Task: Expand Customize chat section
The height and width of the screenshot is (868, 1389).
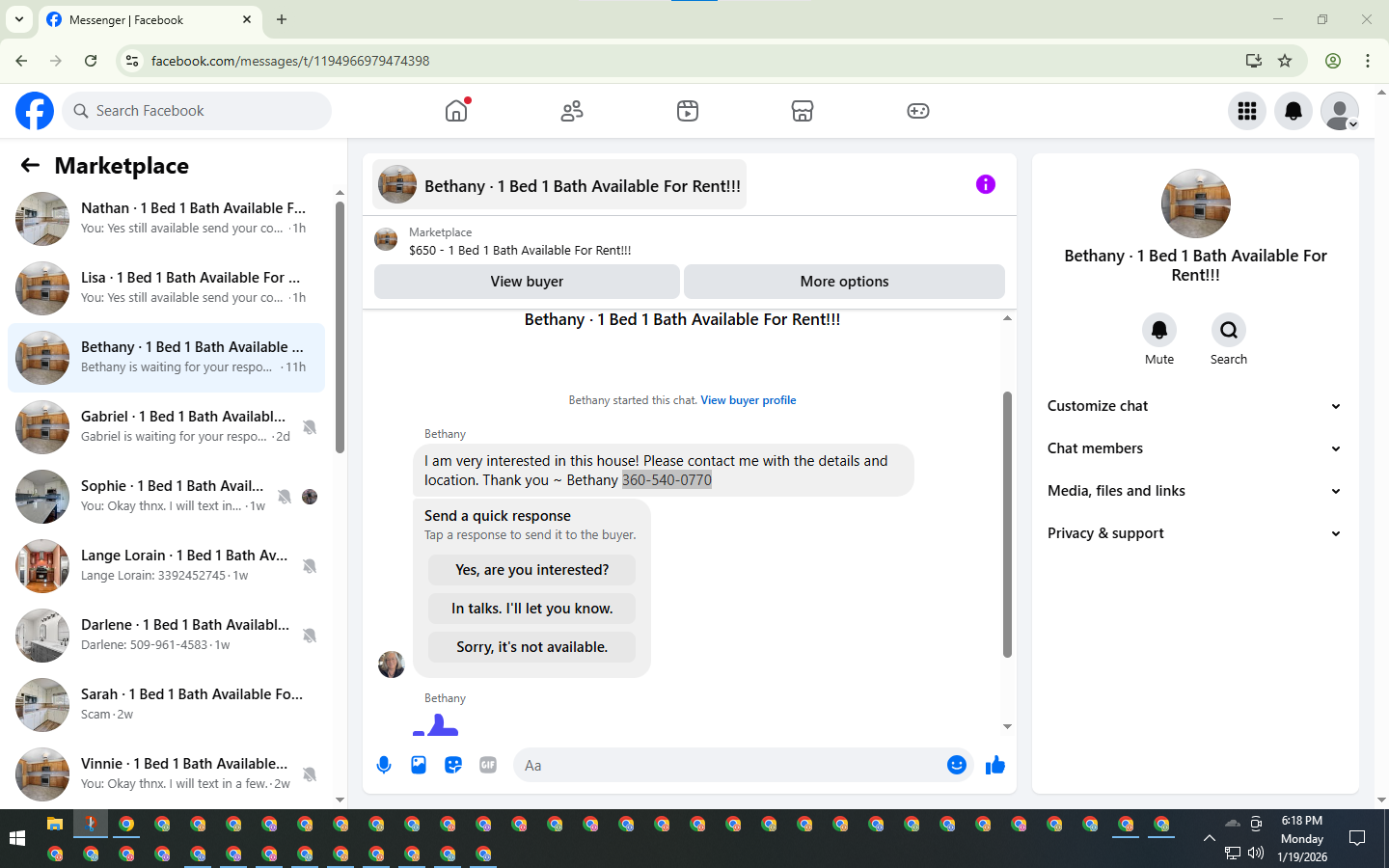Action: tap(1195, 406)
